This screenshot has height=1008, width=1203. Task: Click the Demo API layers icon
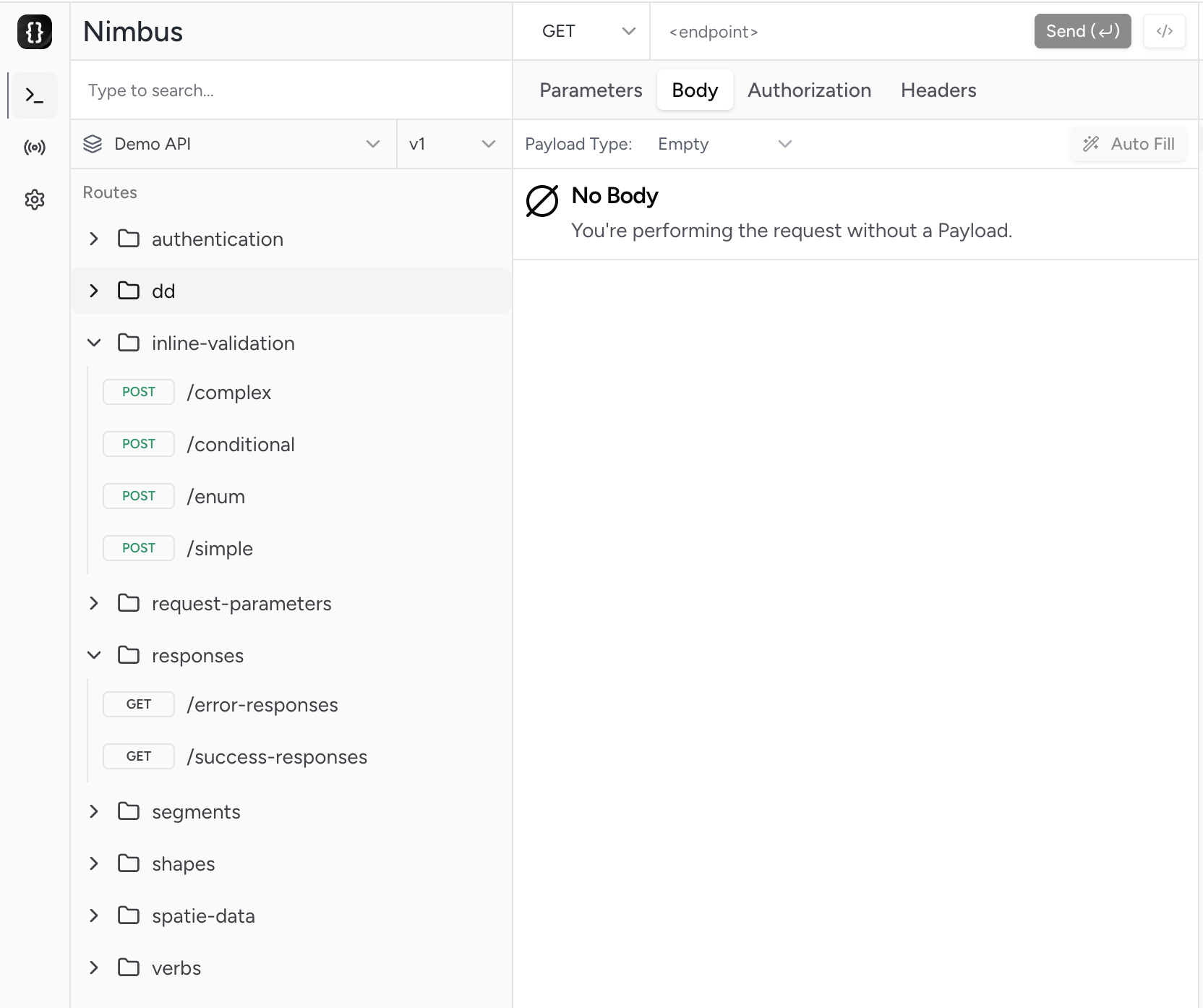tap(93, 144)
